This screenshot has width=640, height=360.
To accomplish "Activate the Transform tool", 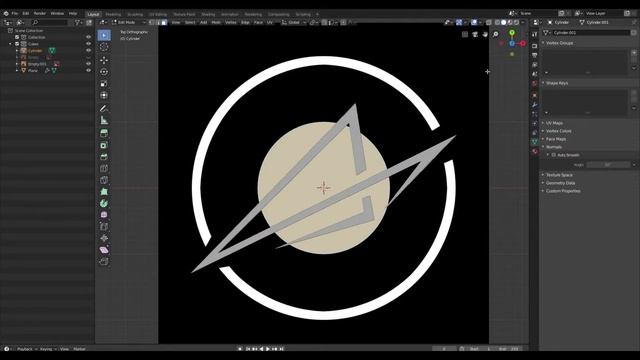I will coord(104,96).
